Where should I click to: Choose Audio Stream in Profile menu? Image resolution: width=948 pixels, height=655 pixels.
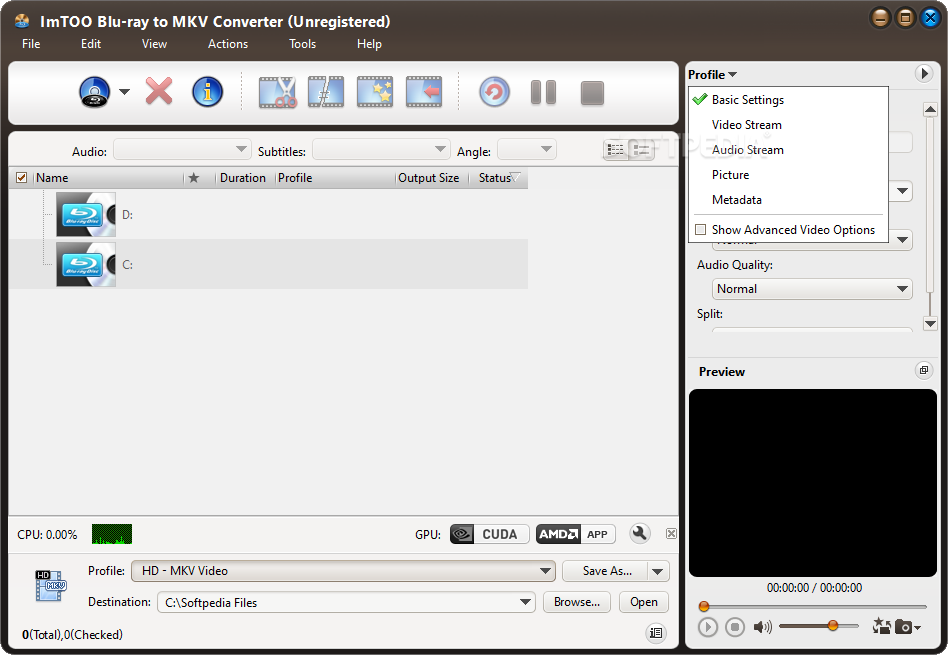[x=788, y=149]
